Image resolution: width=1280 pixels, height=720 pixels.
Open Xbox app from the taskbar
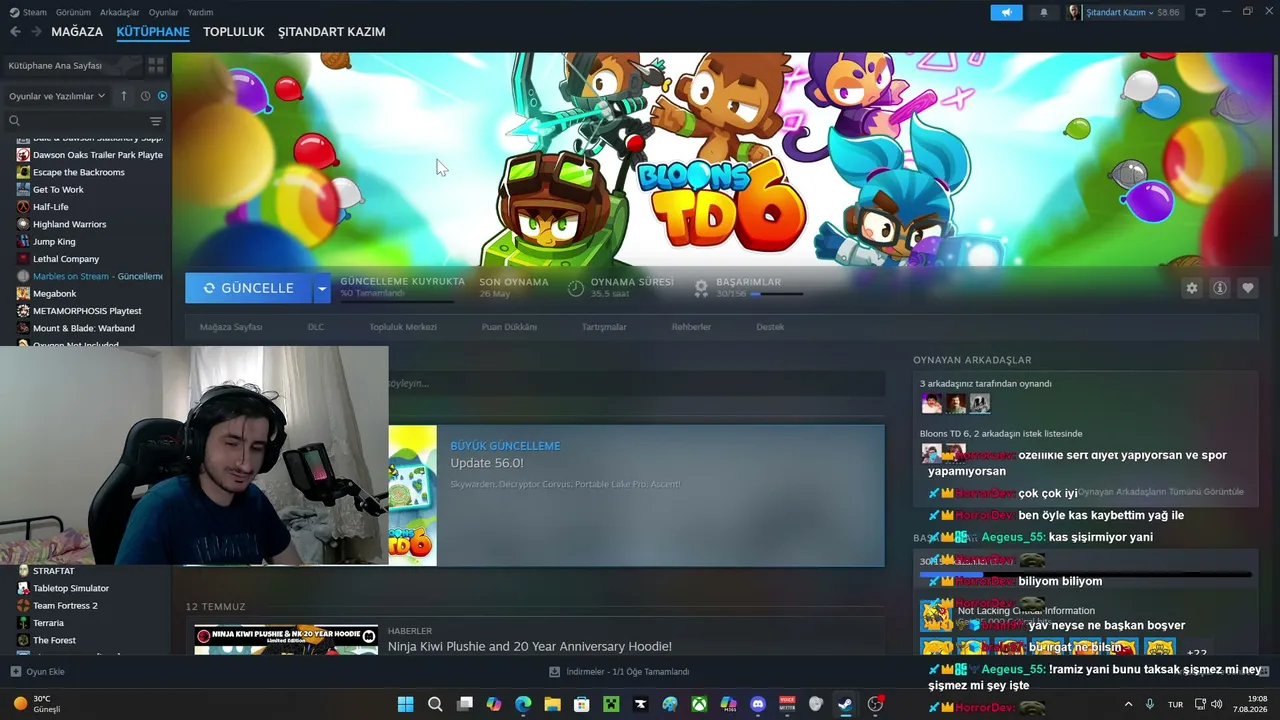(699, 704)
